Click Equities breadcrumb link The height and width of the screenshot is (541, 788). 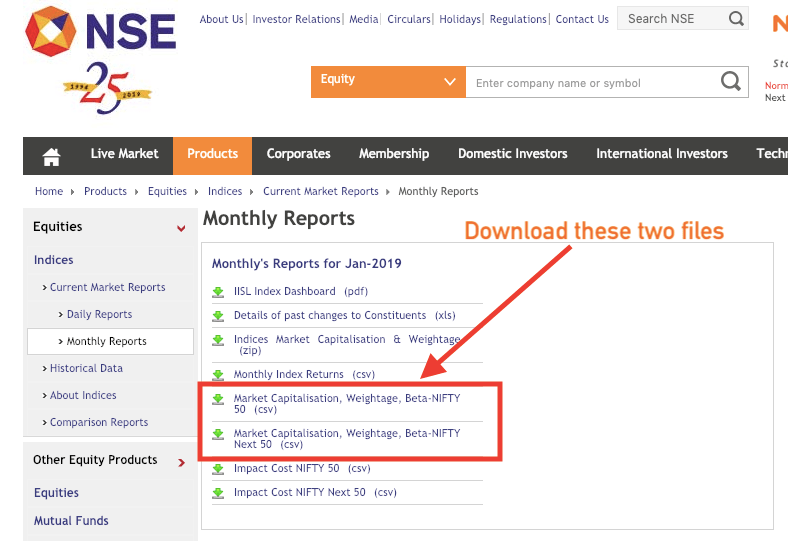pyautogui.click(x=167, y=191)
